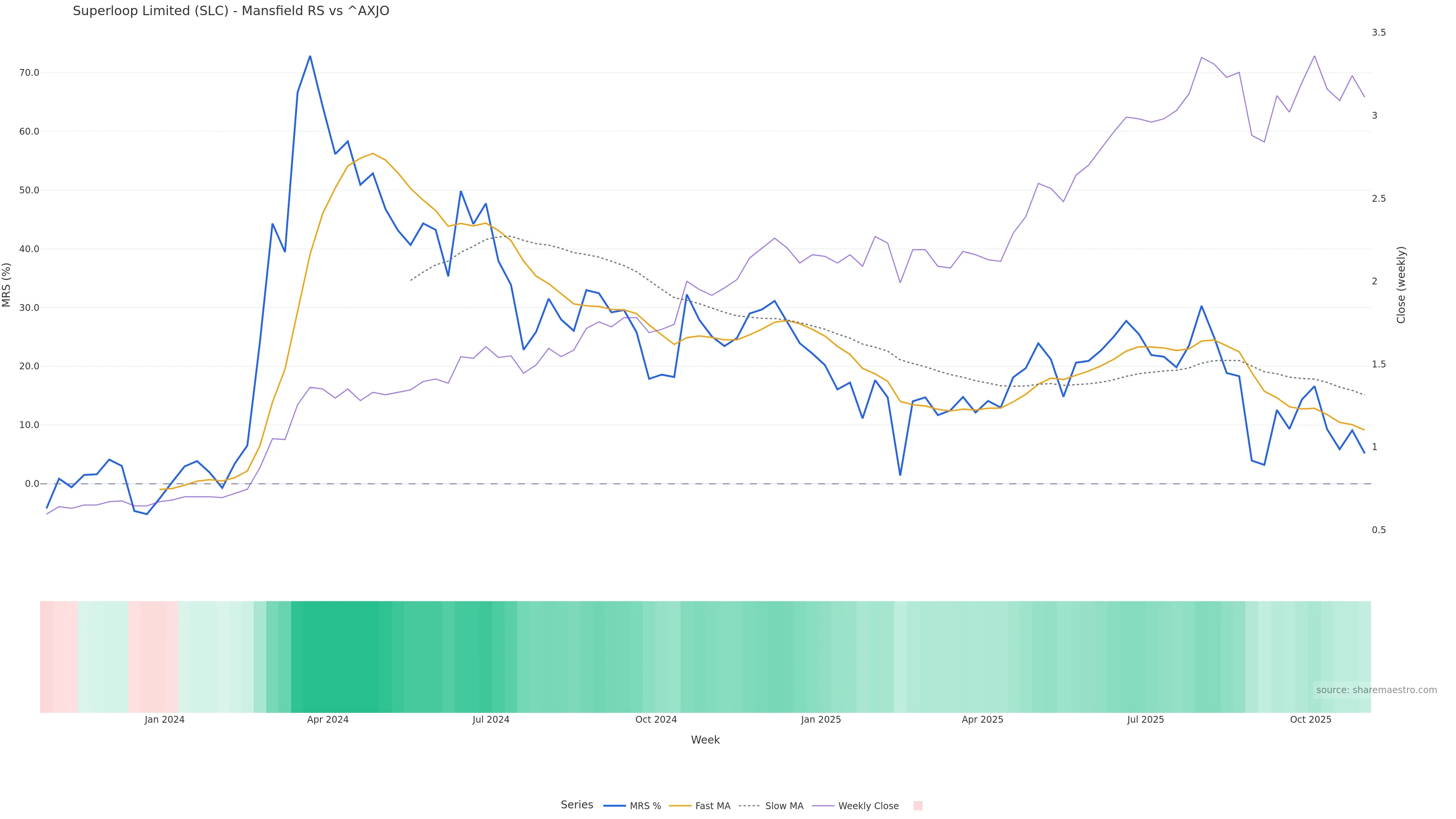Click the sharemaestro.com source link

coord(1376,690)
